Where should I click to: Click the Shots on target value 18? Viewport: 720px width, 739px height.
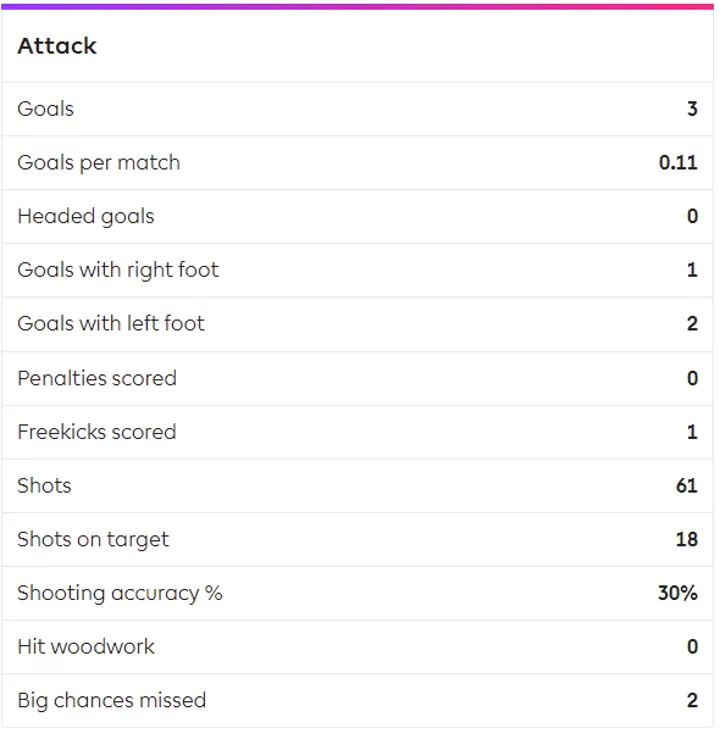pyautogui.click(x=687, y=540)
